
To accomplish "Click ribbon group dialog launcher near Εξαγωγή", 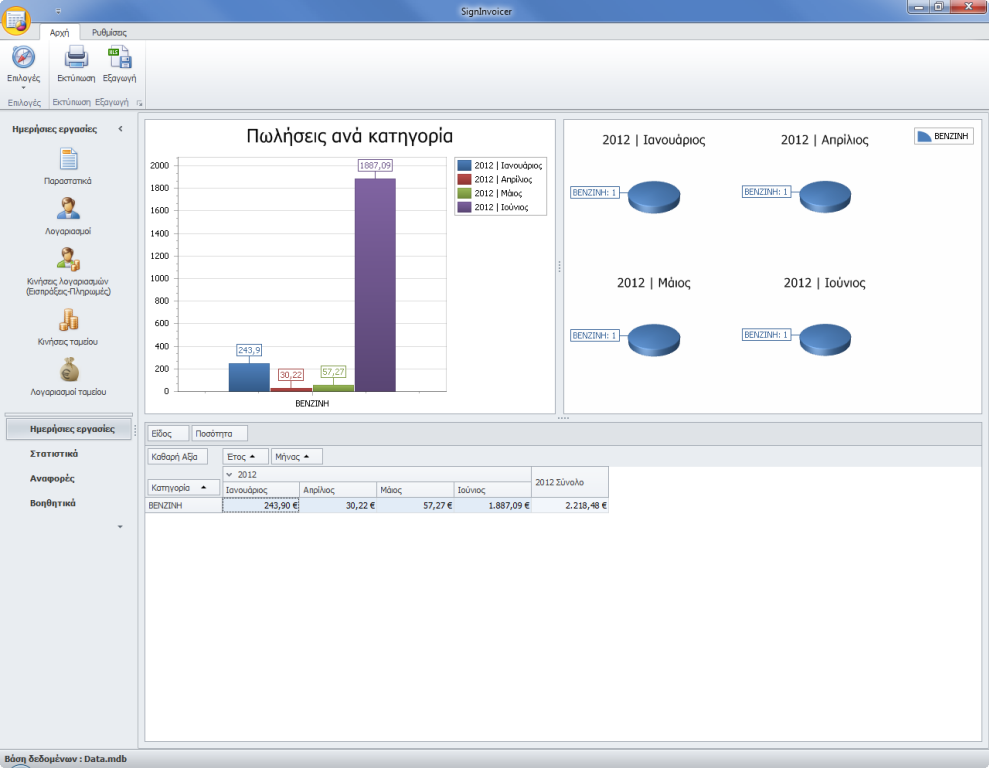I will (x=139, y=103).
